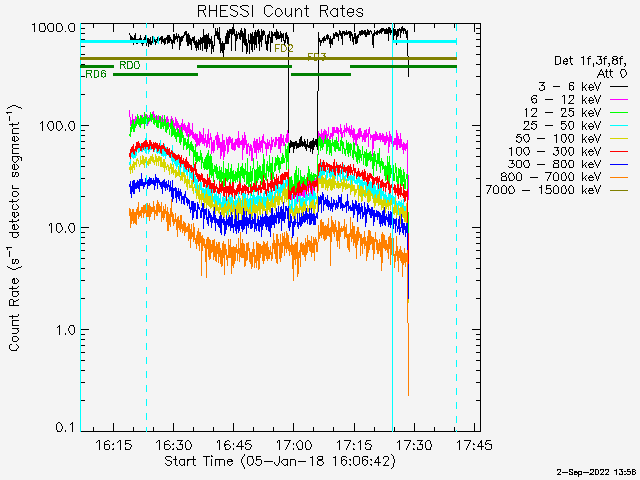Click the plot title 'RHESSI Count Rates'
The height and width of the screenshot is (480, 640).
tap(280, 11)
